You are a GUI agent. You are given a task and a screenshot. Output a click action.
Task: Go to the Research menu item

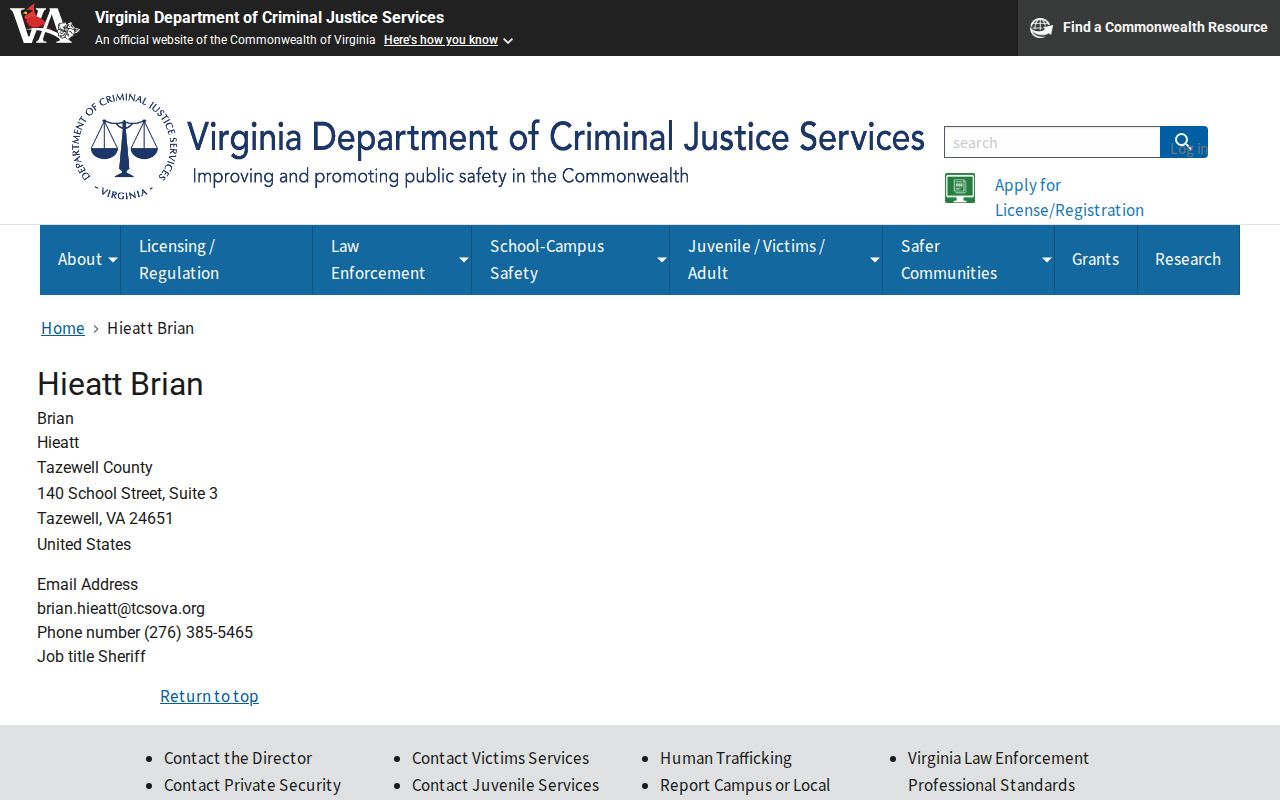point(1188,260)
